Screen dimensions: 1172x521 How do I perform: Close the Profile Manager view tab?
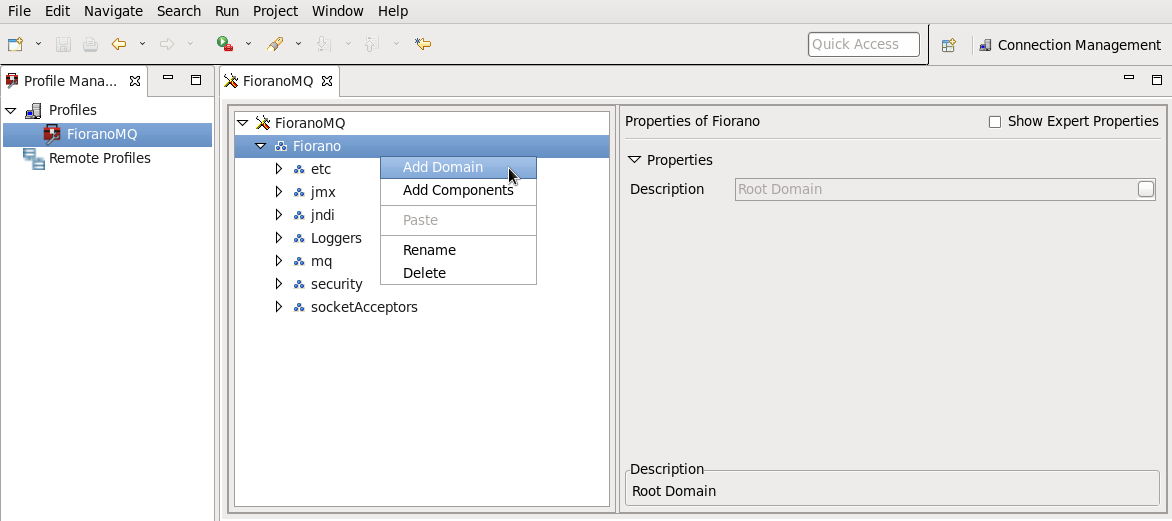(x=135, y=81)
